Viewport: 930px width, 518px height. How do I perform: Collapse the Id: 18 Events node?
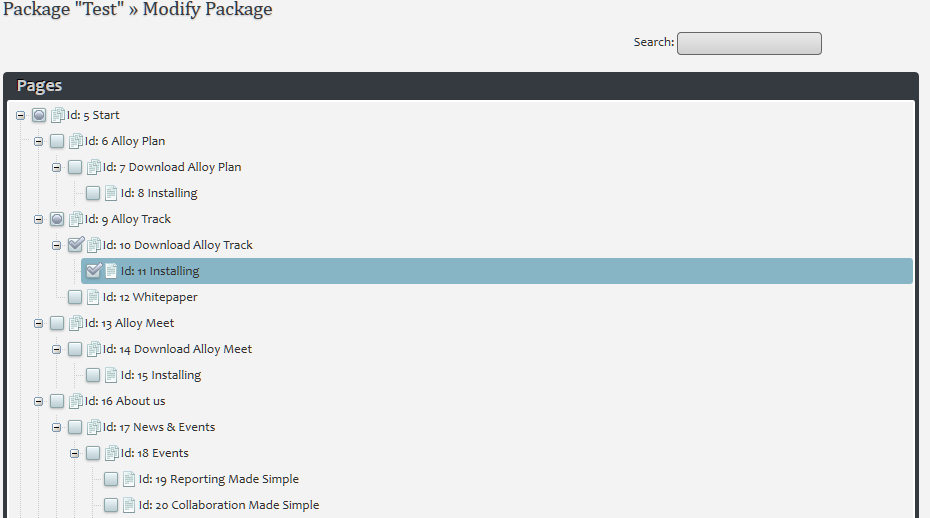[75, 453]
